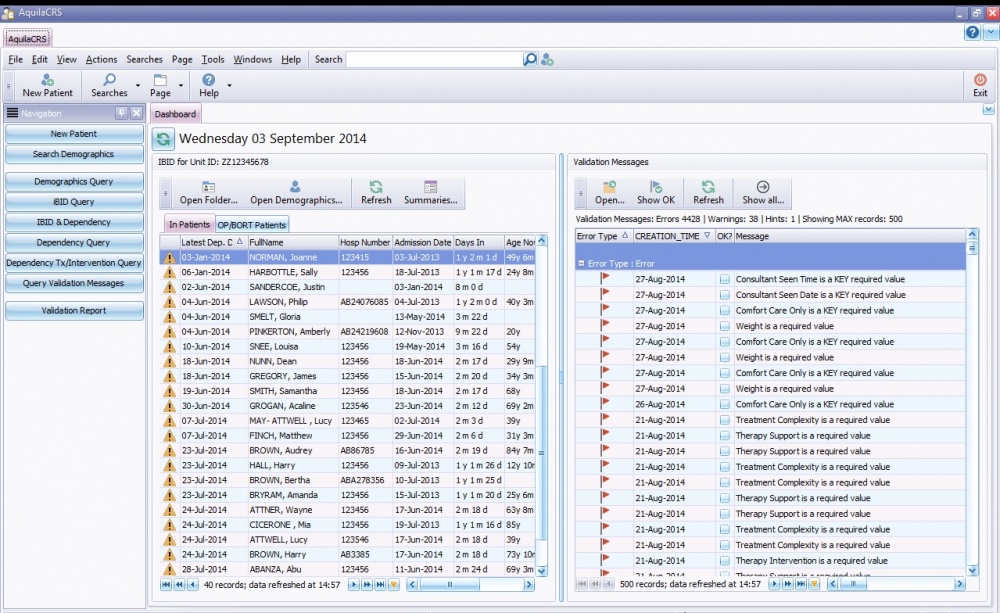Collapse the Error Type : Error group
The height and width of the screenshot is (613, 1000).
(x=582, y=263)
